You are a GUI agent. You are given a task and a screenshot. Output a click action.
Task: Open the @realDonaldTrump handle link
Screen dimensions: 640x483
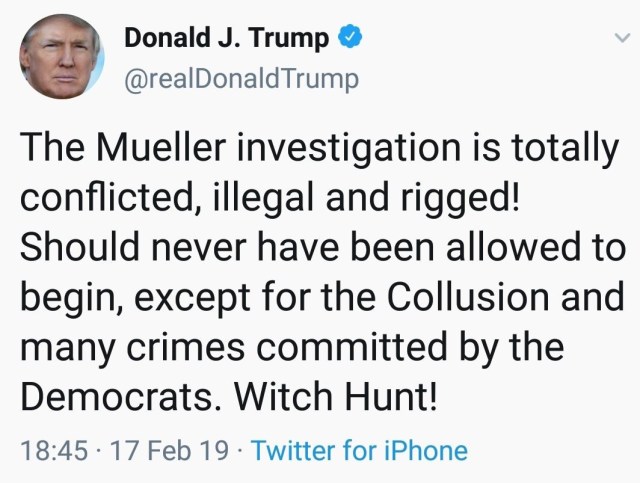click(x=240, y=79)
